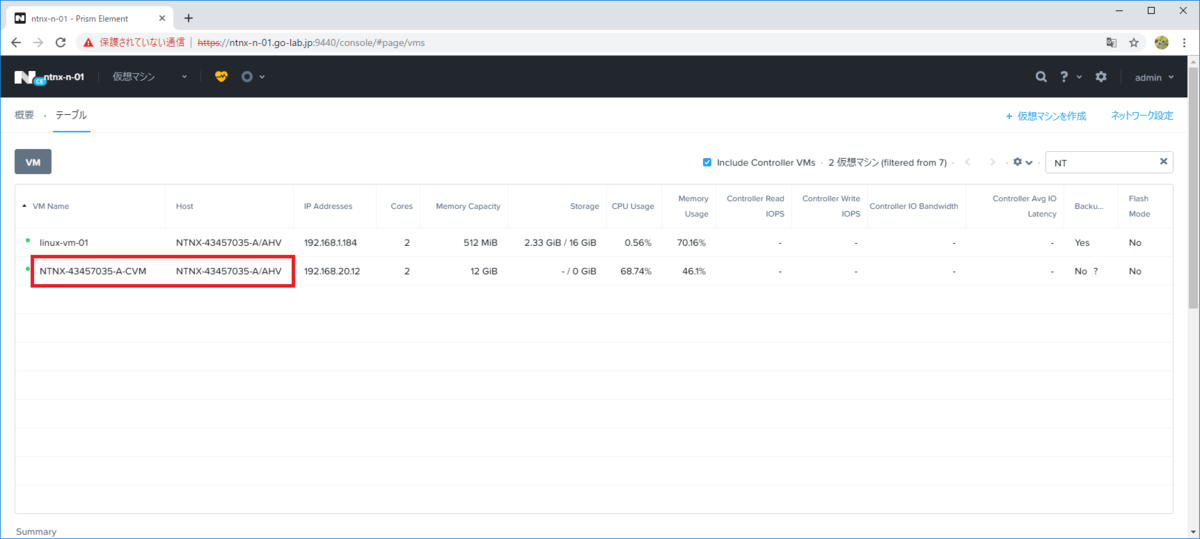Open the Chrome profile avatar
Screen dimensions: 1200x539
coord(1161,43)
